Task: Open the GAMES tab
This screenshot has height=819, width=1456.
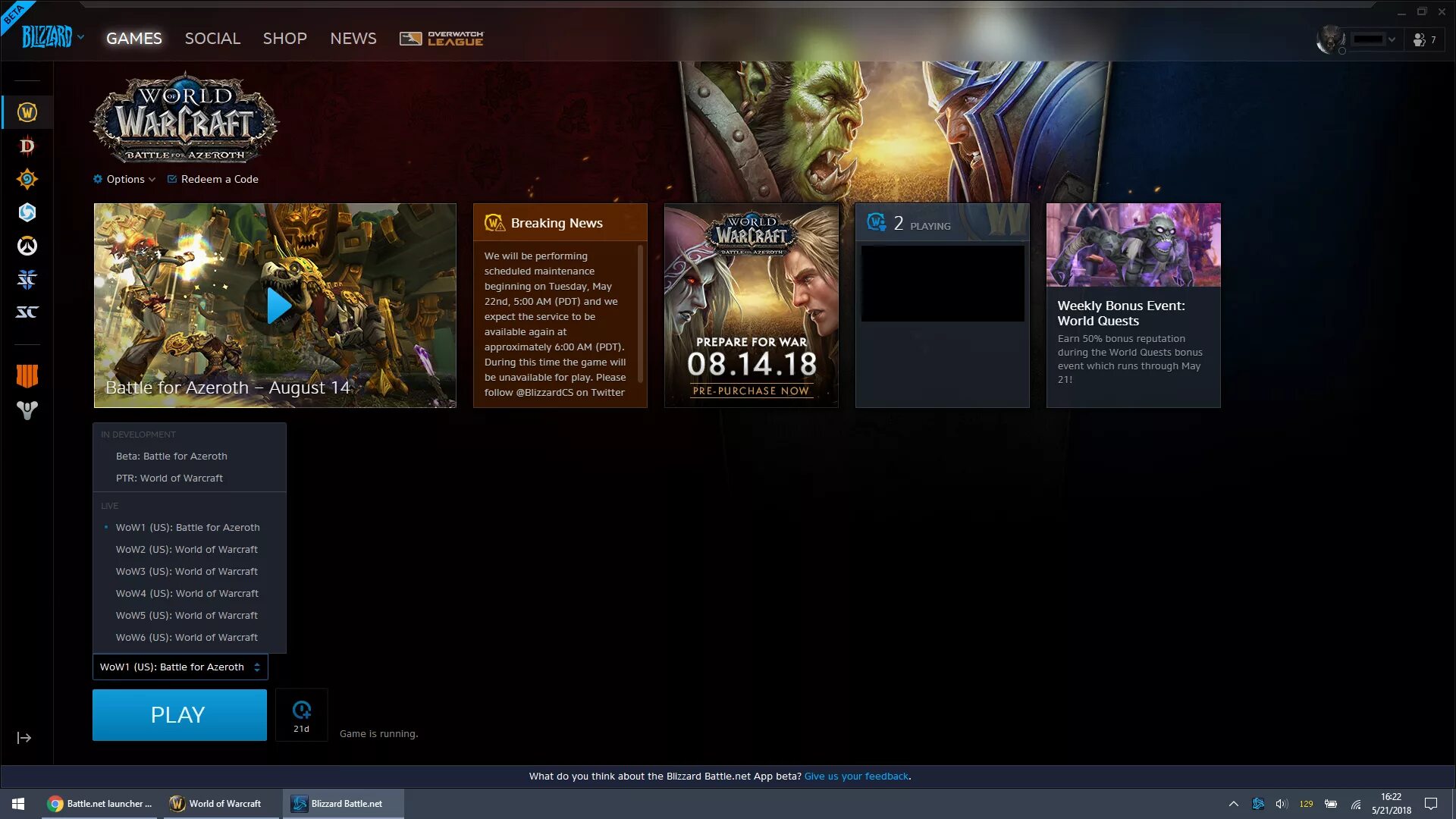Action: pyautogui.click(x=134, y=38)
